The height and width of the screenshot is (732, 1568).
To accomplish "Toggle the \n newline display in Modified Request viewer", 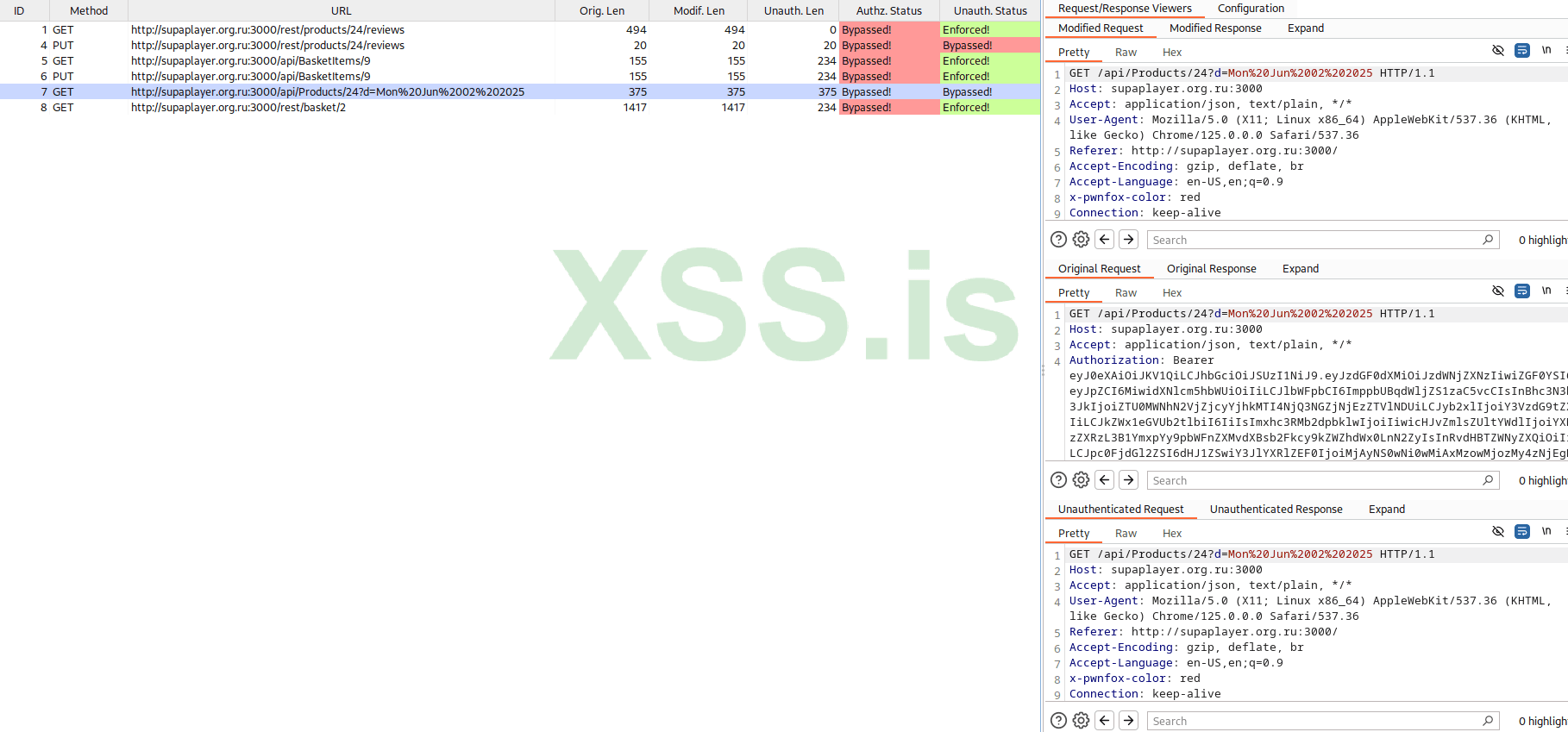I will click(x=1546, y=51).
